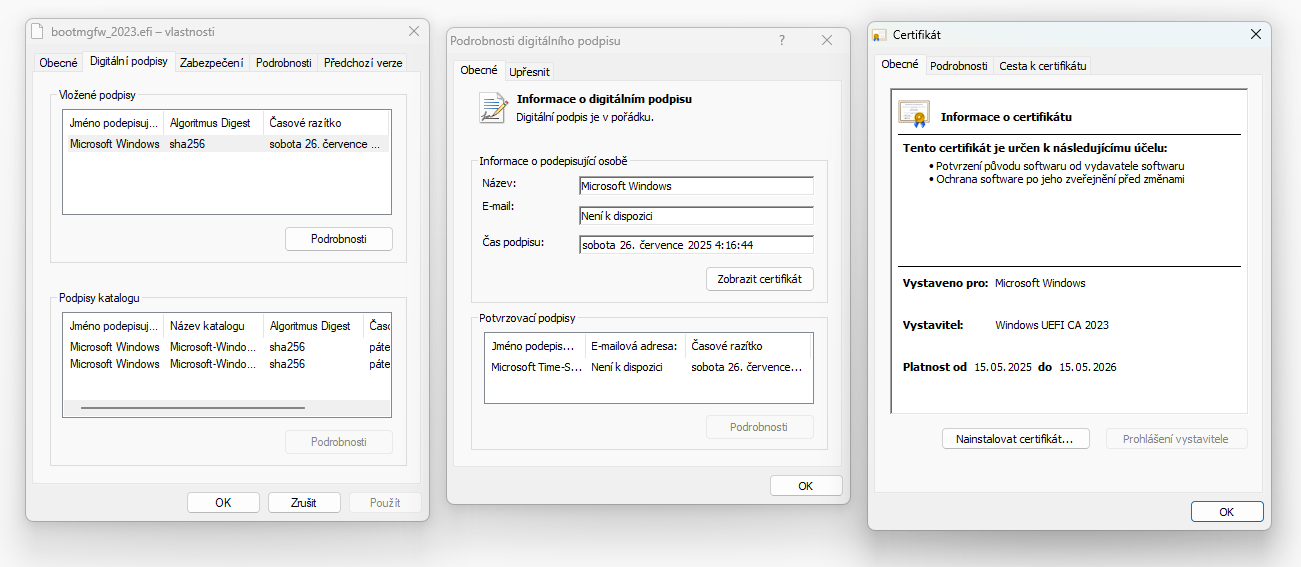
Task: Switch to the Zabezpečení tab
Action: point(211,62)
